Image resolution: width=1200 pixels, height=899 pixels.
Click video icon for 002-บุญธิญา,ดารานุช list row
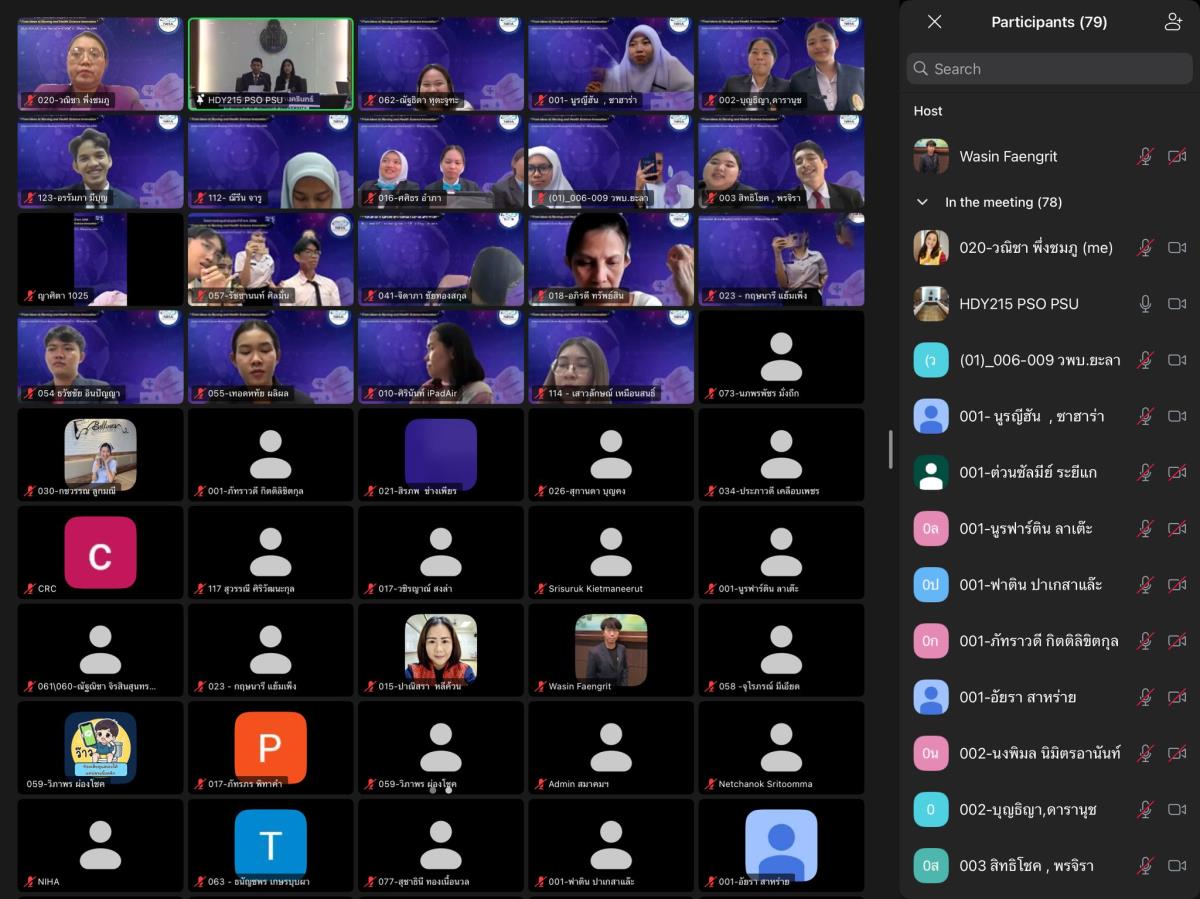1177,809
